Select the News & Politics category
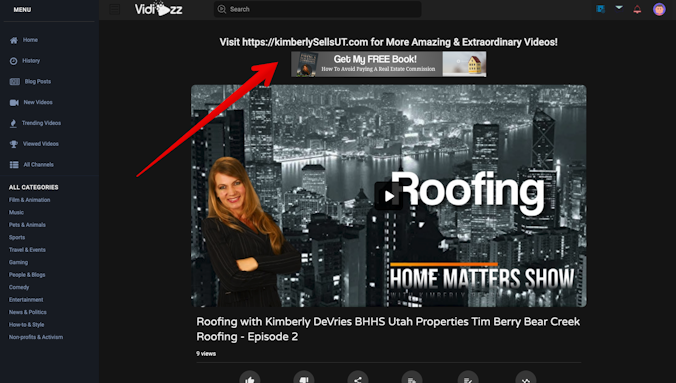This screenshot has height=383, width=676. tap(28, 312)
